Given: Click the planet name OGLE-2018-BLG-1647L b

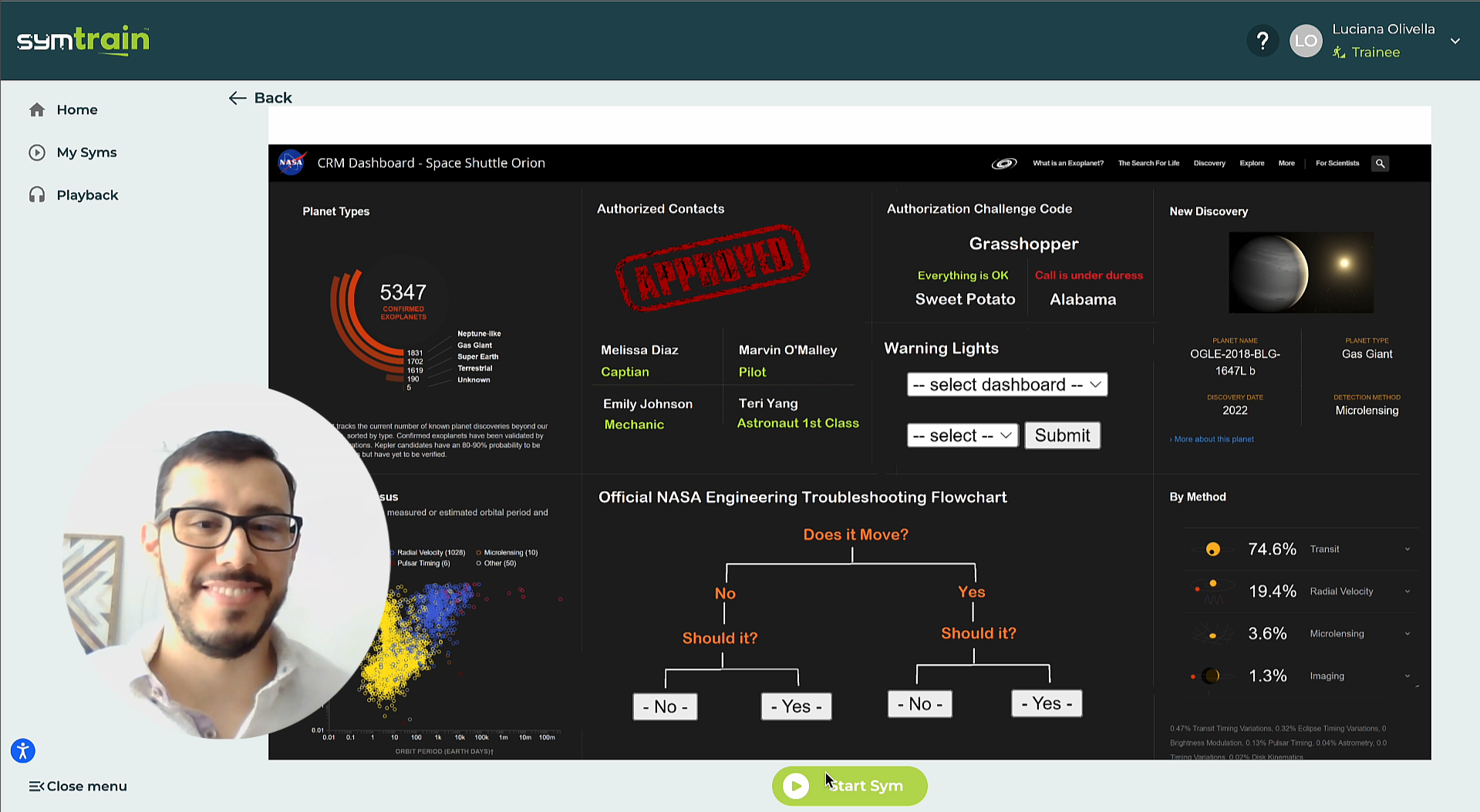Looking at the screenshot, I should (1235, 362).
